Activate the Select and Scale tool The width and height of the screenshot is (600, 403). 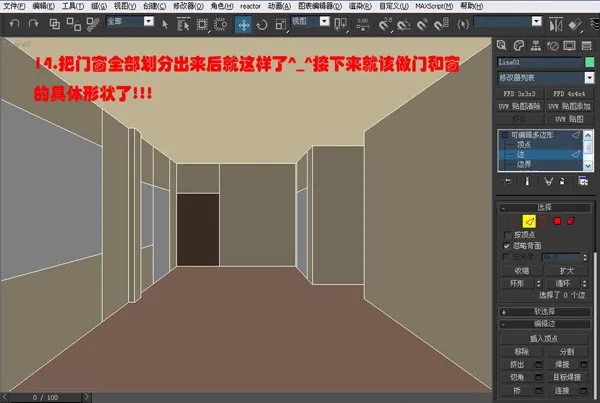click(281, 25)
